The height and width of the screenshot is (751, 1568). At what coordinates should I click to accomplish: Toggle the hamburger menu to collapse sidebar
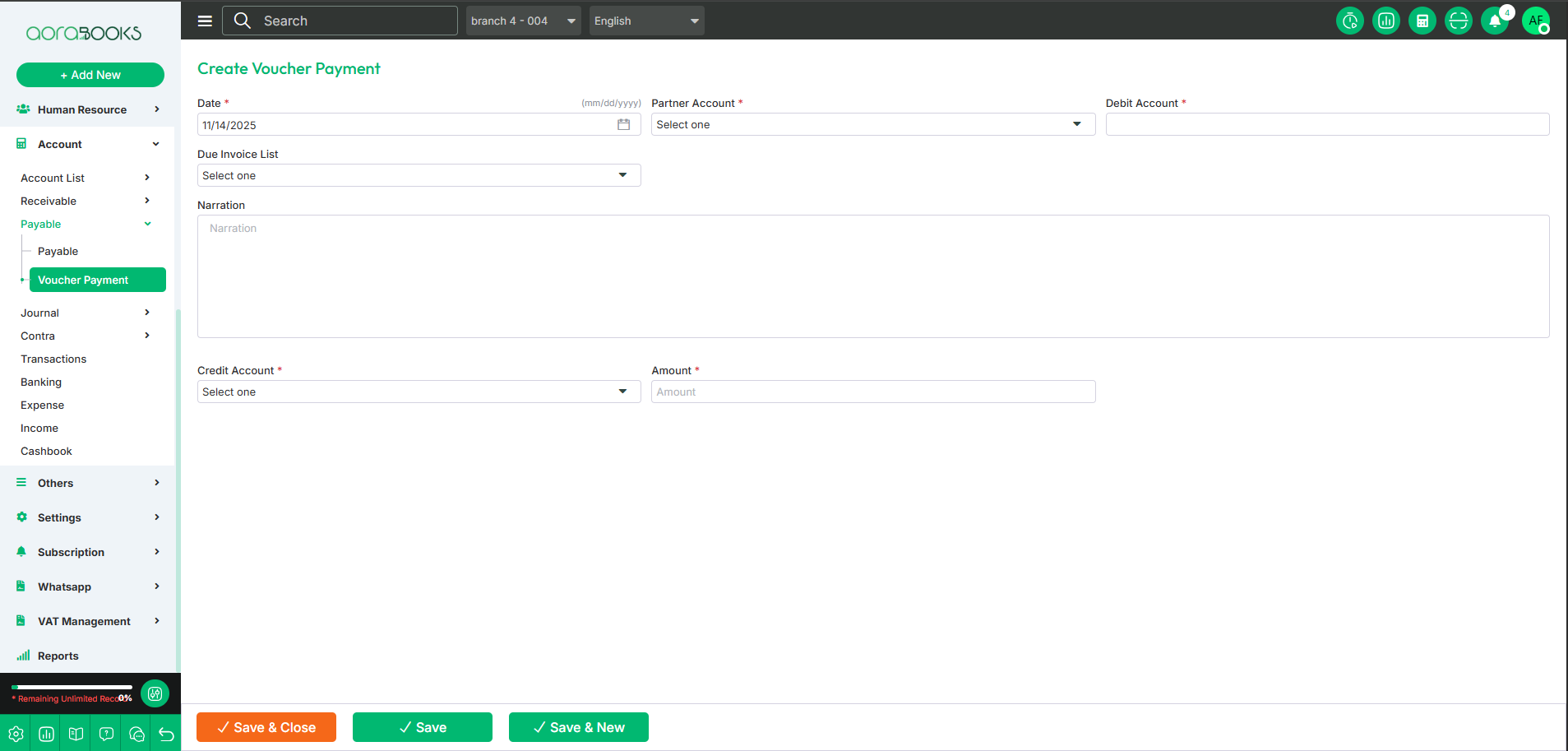pyautogui.click(x=205, y=21)
